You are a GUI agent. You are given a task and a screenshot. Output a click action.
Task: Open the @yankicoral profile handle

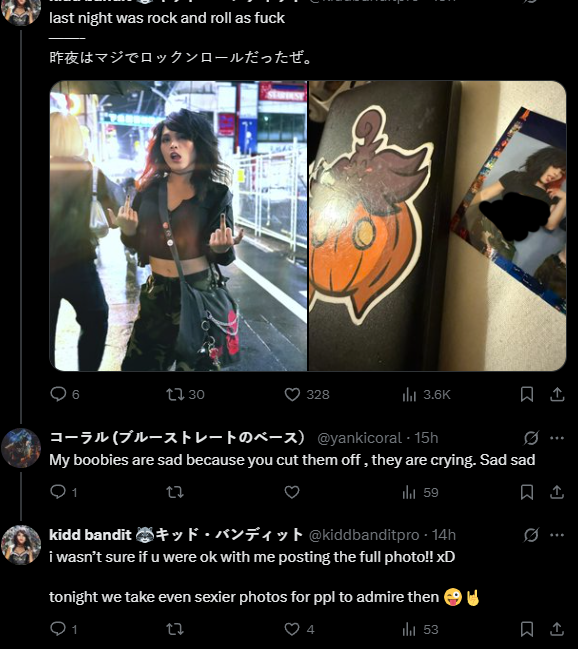(x=359, y=438)
